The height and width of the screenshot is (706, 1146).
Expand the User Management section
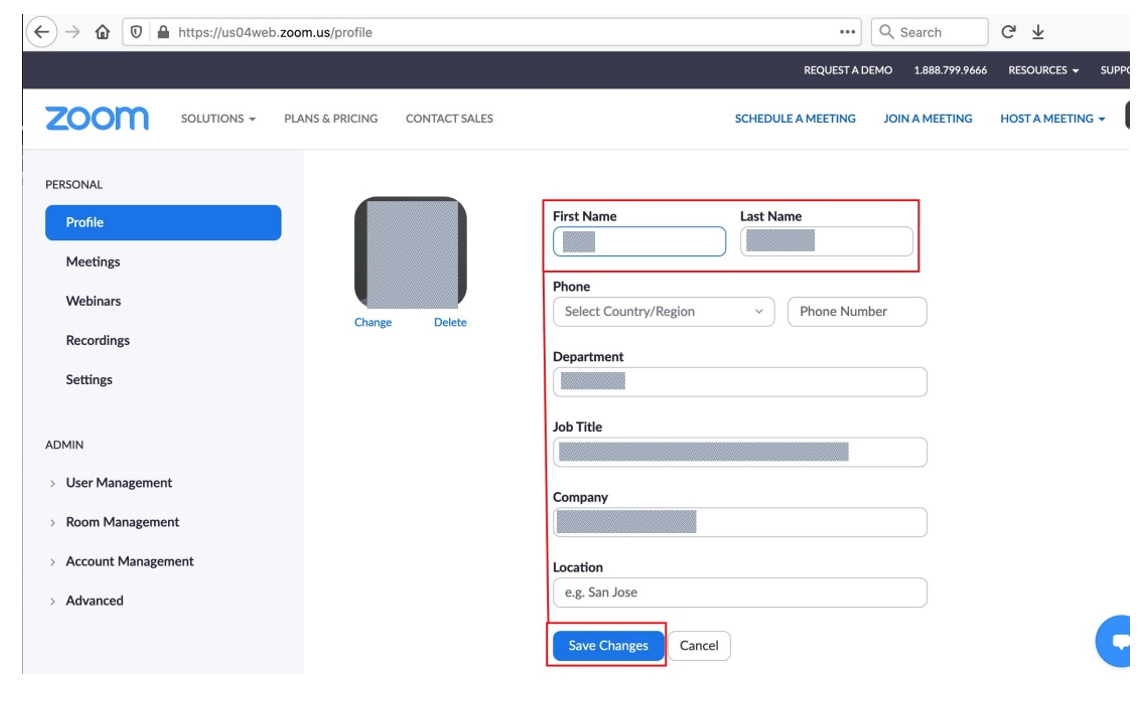click(x=118, y=483)
